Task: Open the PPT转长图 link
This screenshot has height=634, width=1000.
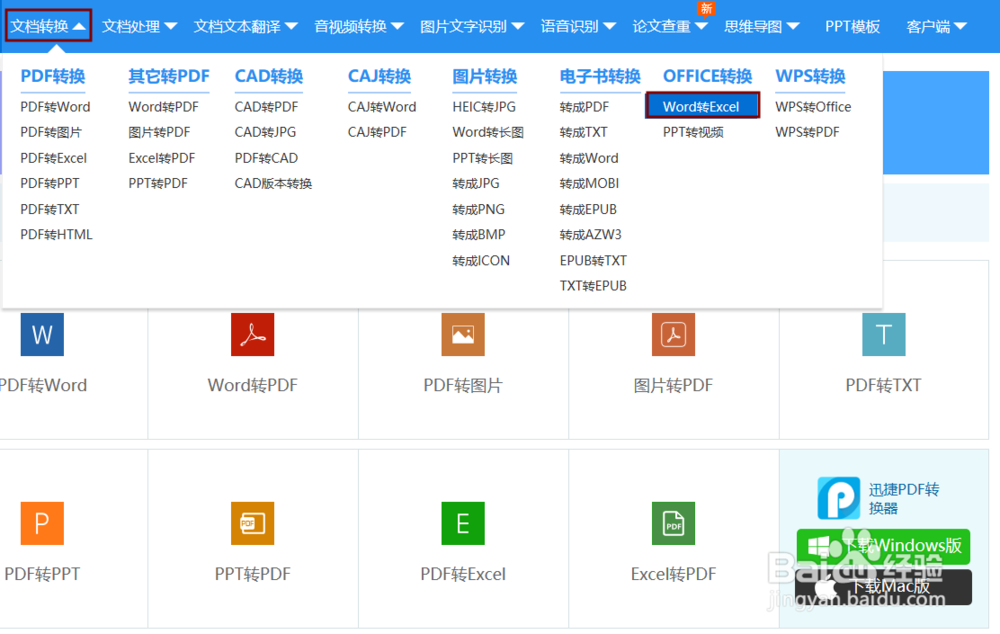Action: tap(483, 158)
